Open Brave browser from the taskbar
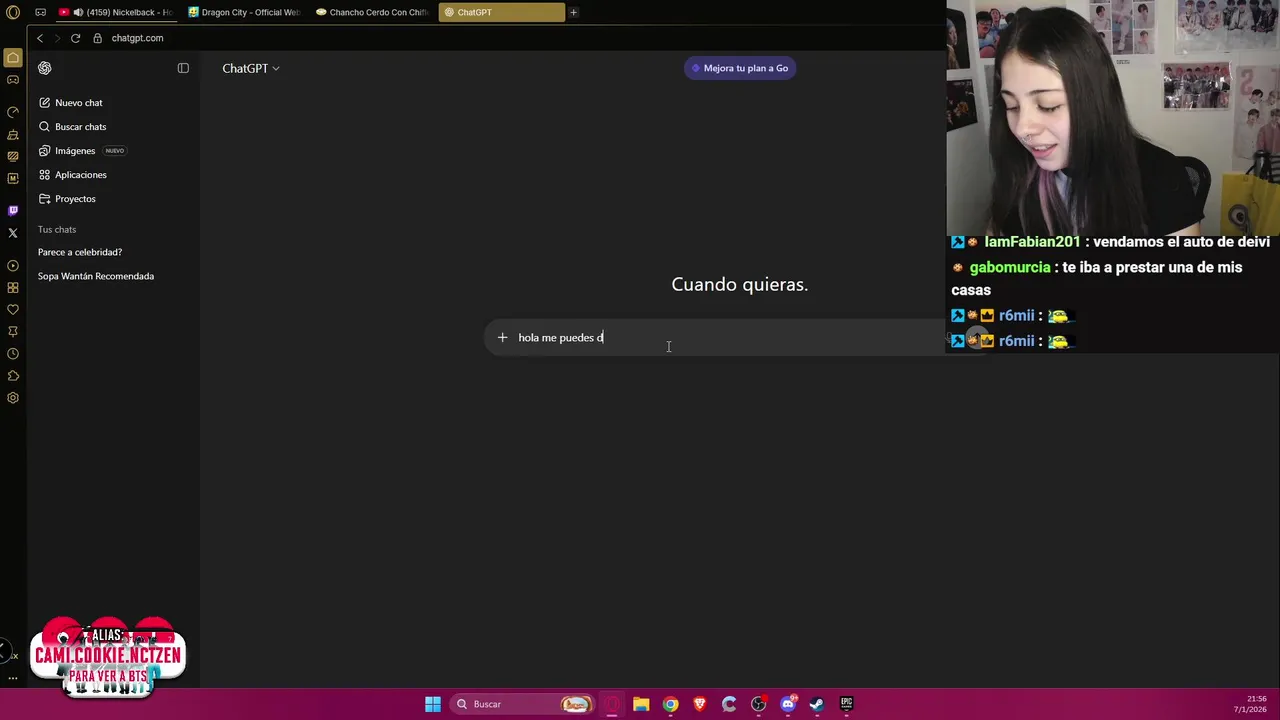 point(700,704)
